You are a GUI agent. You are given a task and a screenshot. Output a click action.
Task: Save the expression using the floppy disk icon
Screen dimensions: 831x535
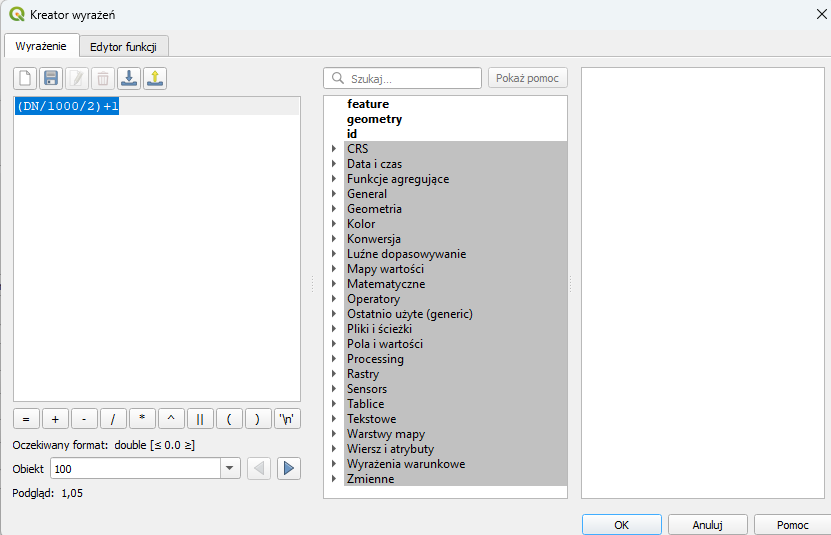(x=51, y=78)
